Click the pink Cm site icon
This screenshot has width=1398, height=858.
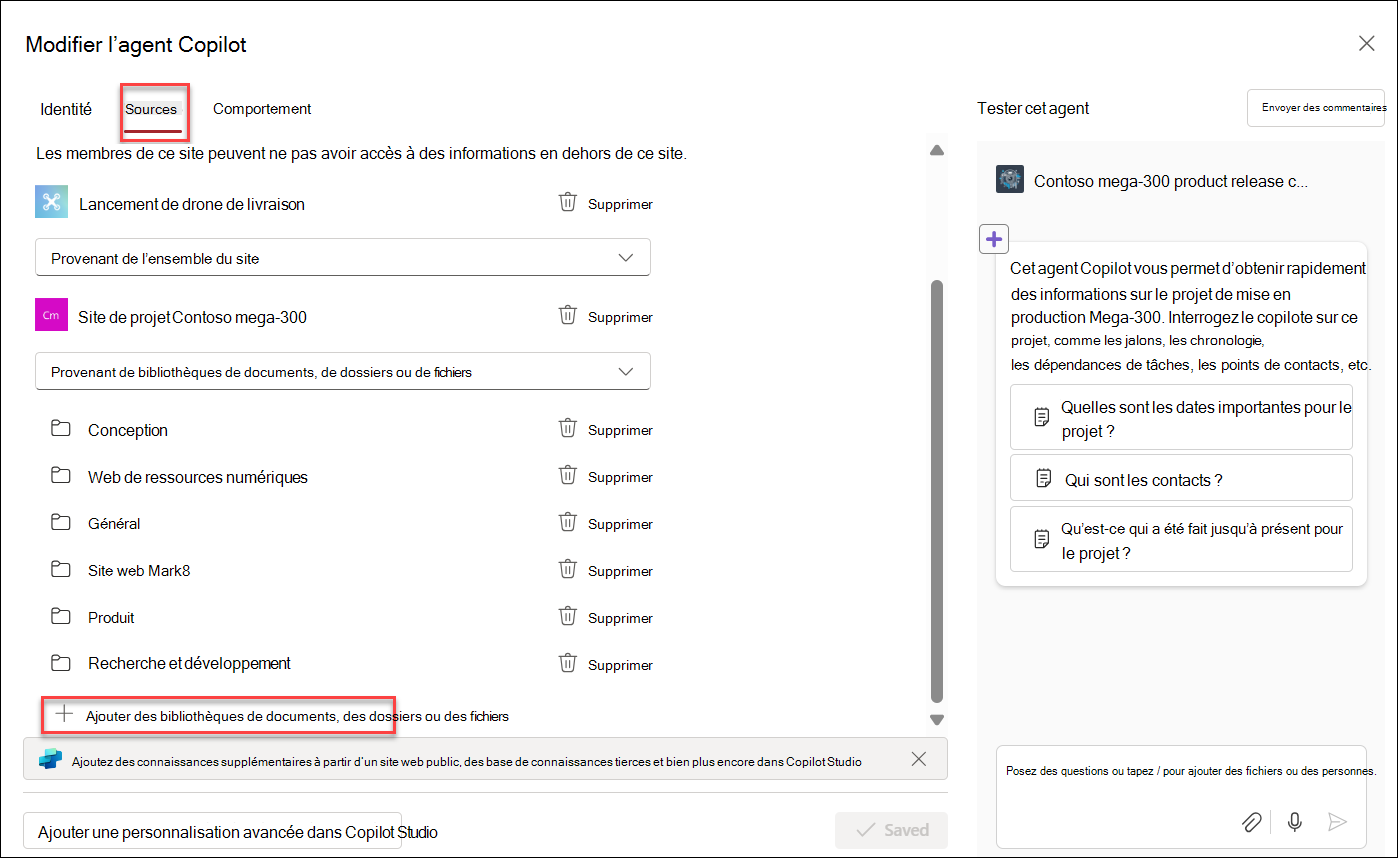(51, 315)
